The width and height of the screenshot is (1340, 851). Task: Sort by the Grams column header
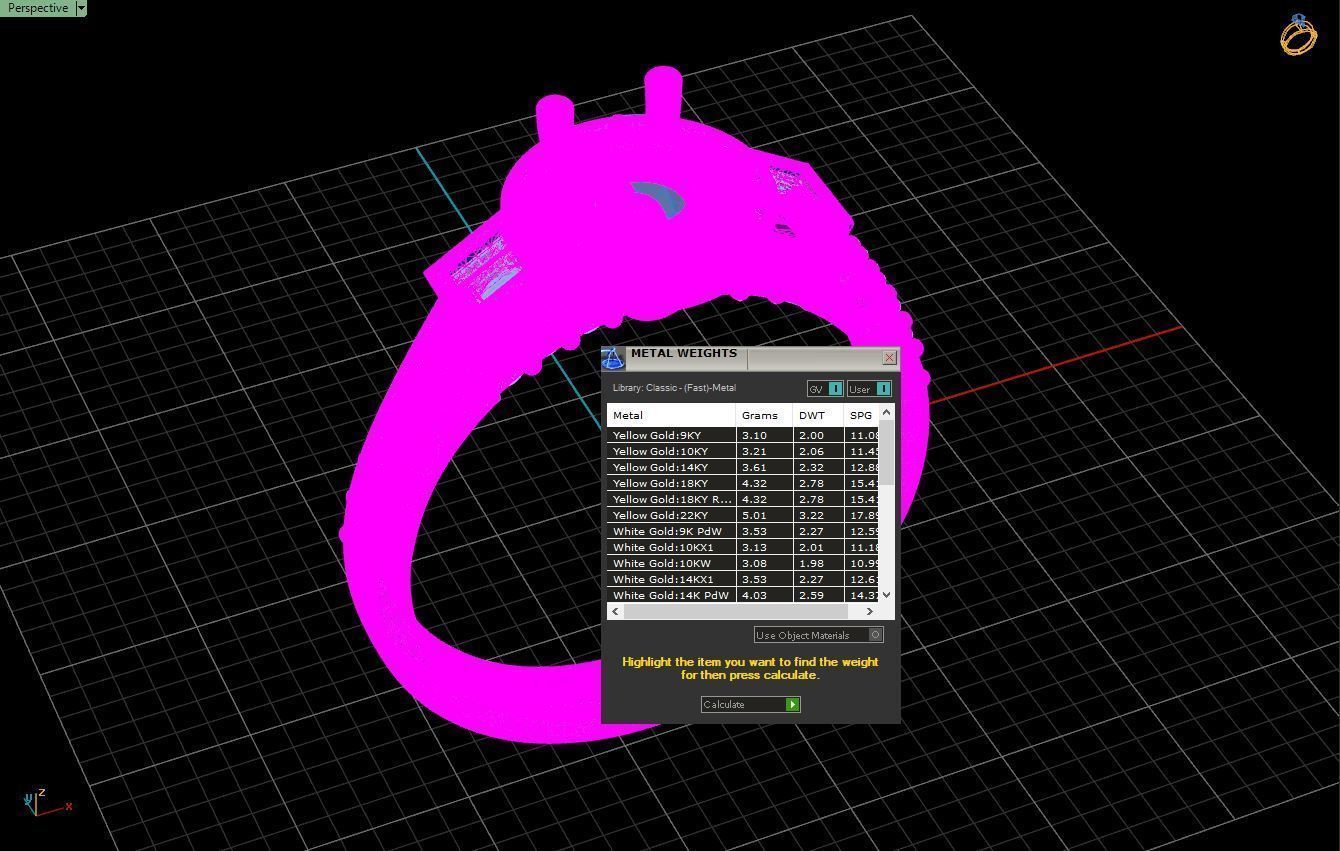click(764, 415)
